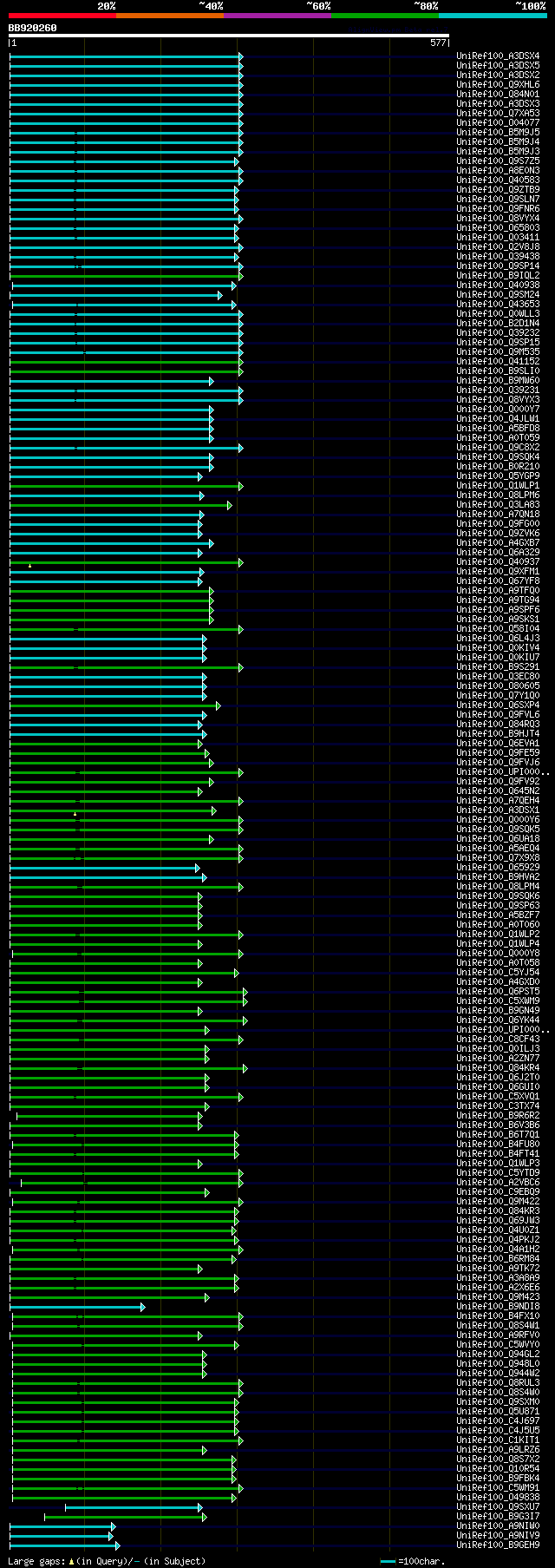This screenshot has height=1568, width=555.
Task: Select the UniRef100_Q43653 label
Action: (498, 305)
